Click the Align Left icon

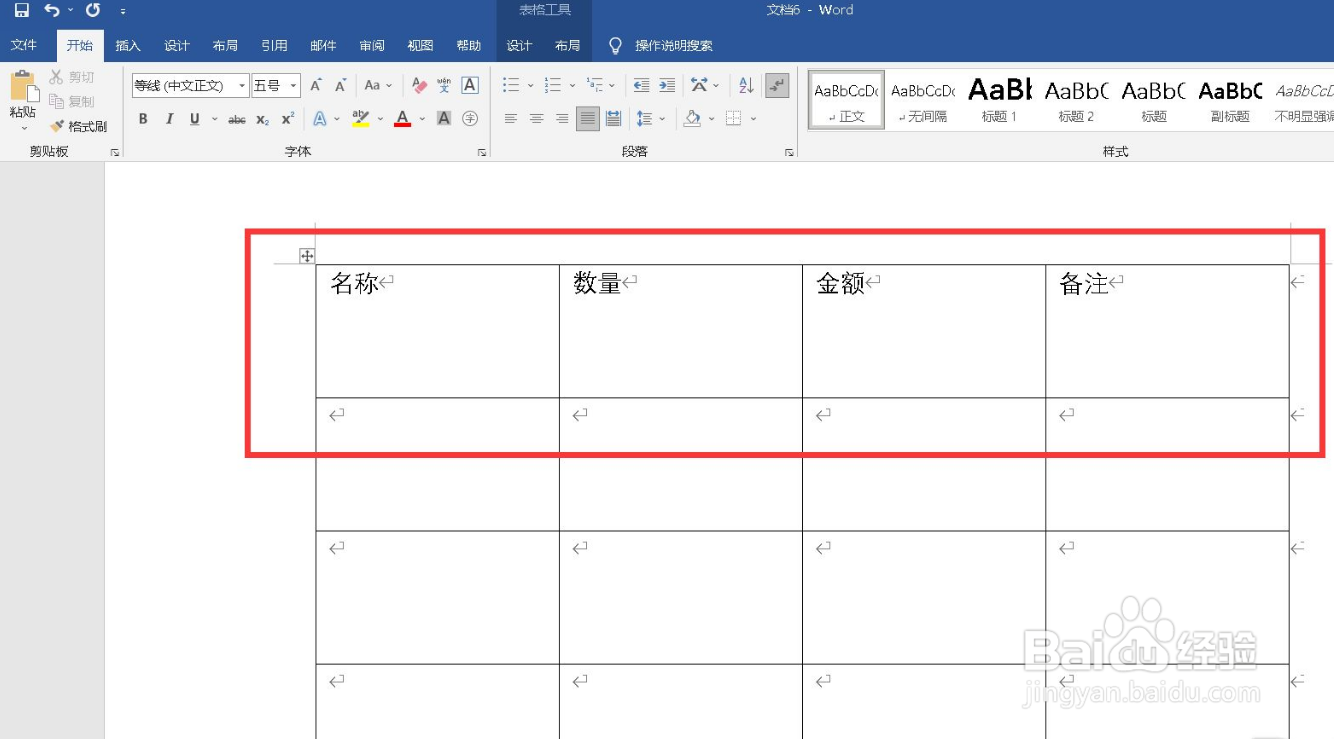(x=511, y=119)
